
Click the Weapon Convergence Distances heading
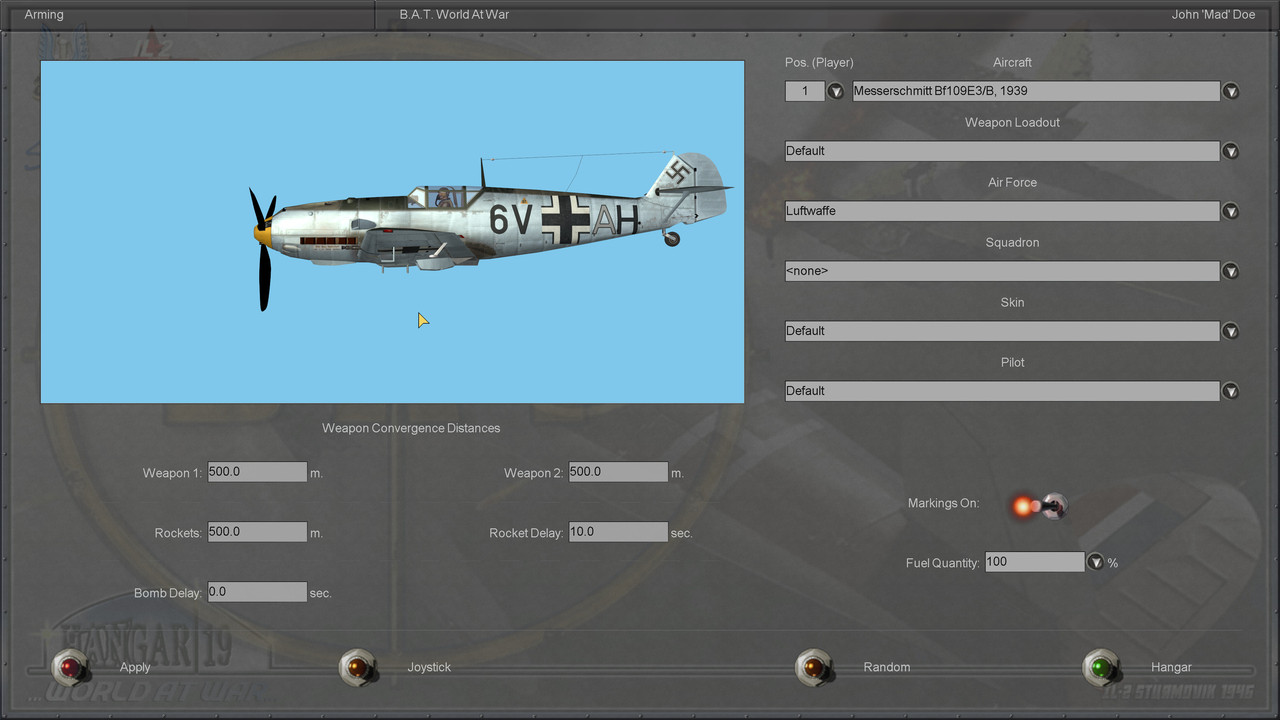coord(411,428)
